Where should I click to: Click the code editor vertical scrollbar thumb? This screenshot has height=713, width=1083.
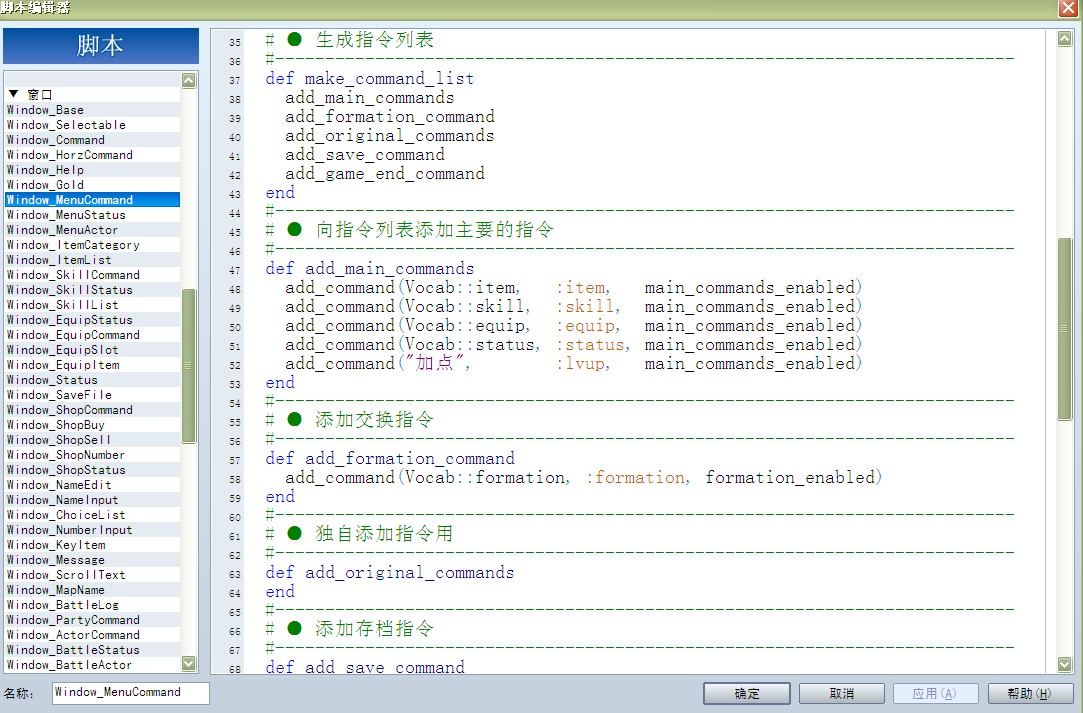point(1064,329)
